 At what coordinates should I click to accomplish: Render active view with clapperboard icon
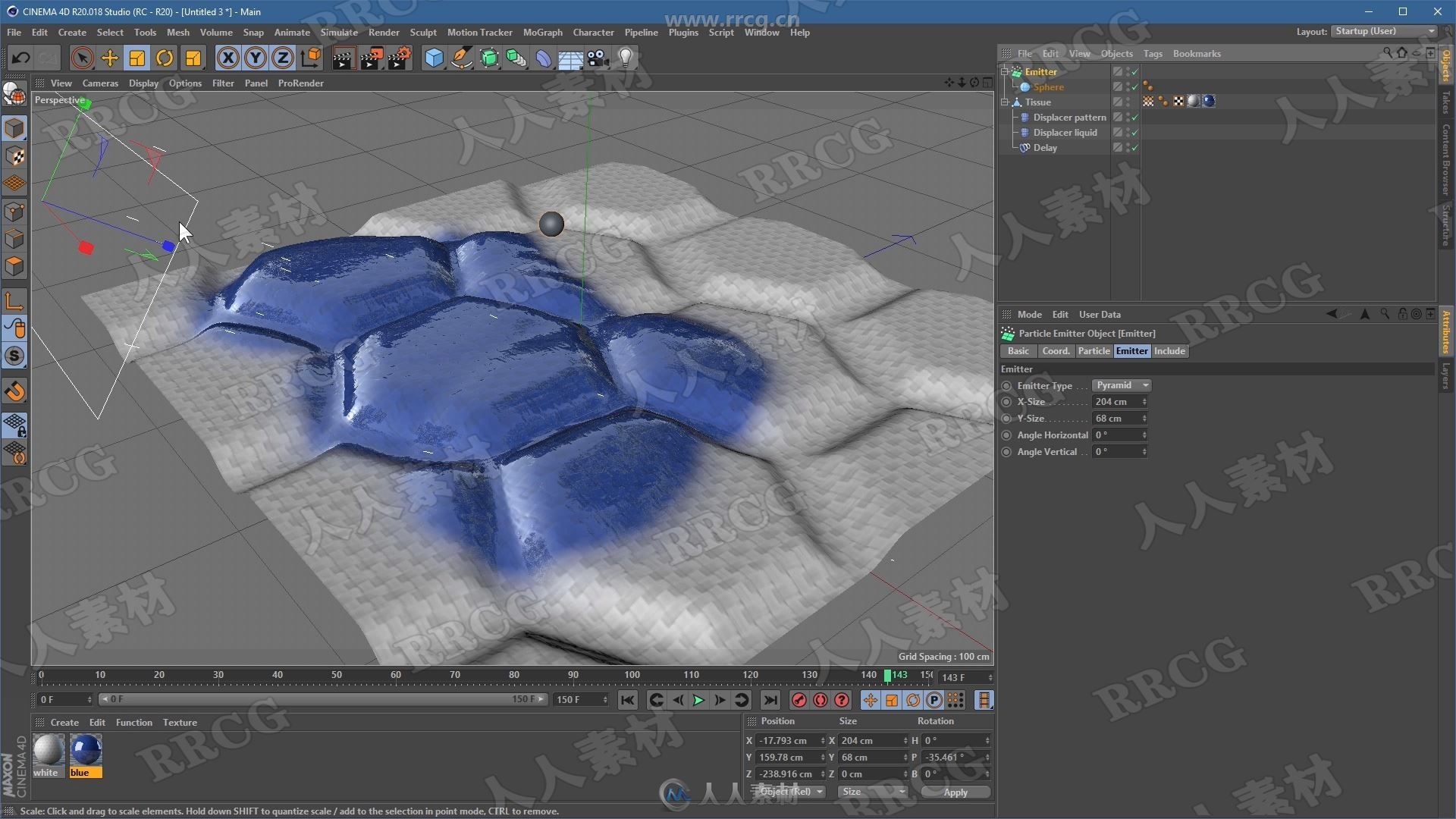[x=343, y=58]
